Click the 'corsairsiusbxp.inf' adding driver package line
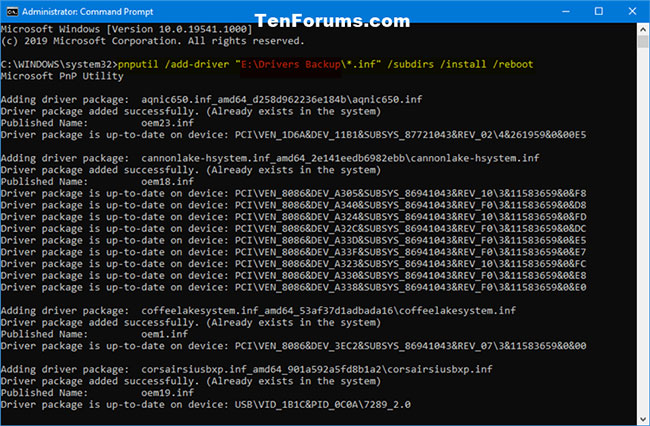The height and width of the screenshot is (426, 650). click(247, 370)
